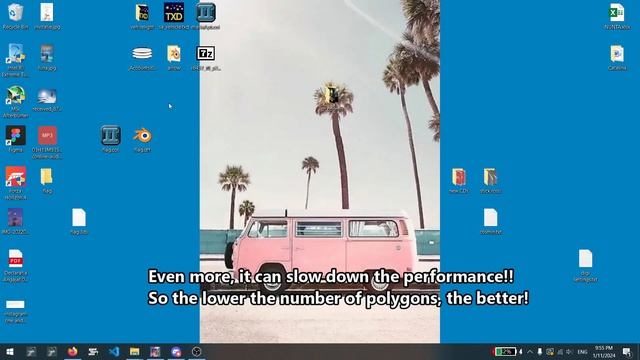Open the ENG language indicator
The height and width of the screenshot is (360, 640).
tap(582, 352)
